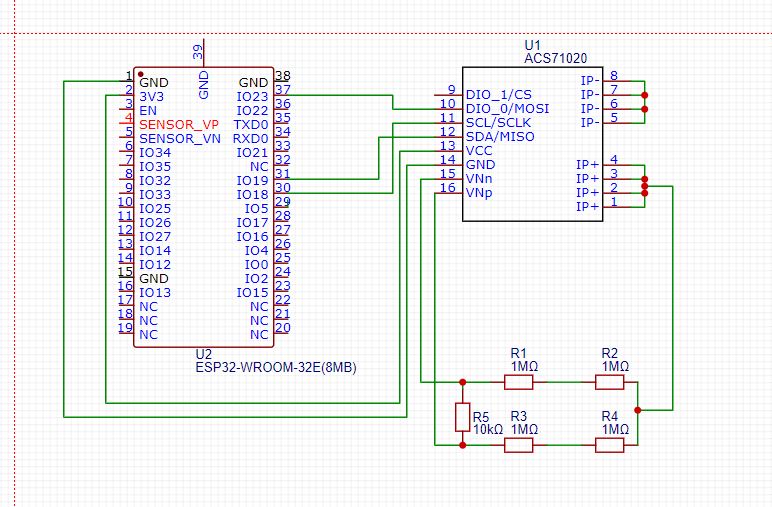Image resolution: width=772 pixels, height=507 pixels.
Task: Click the IO25 pin label
Action: click(155, 209)
